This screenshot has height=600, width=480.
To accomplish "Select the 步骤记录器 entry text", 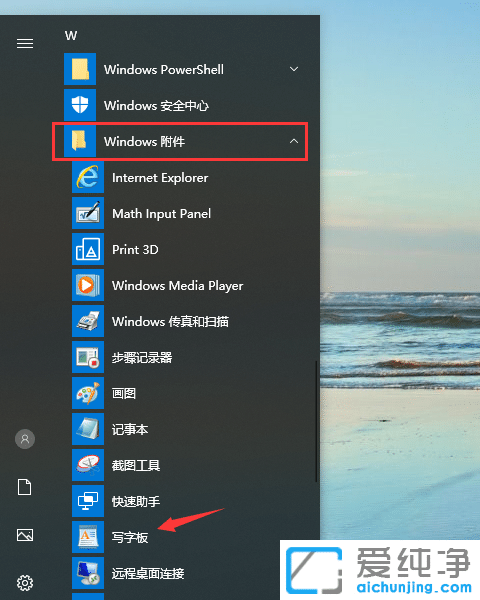I will (x=142, y=357).
